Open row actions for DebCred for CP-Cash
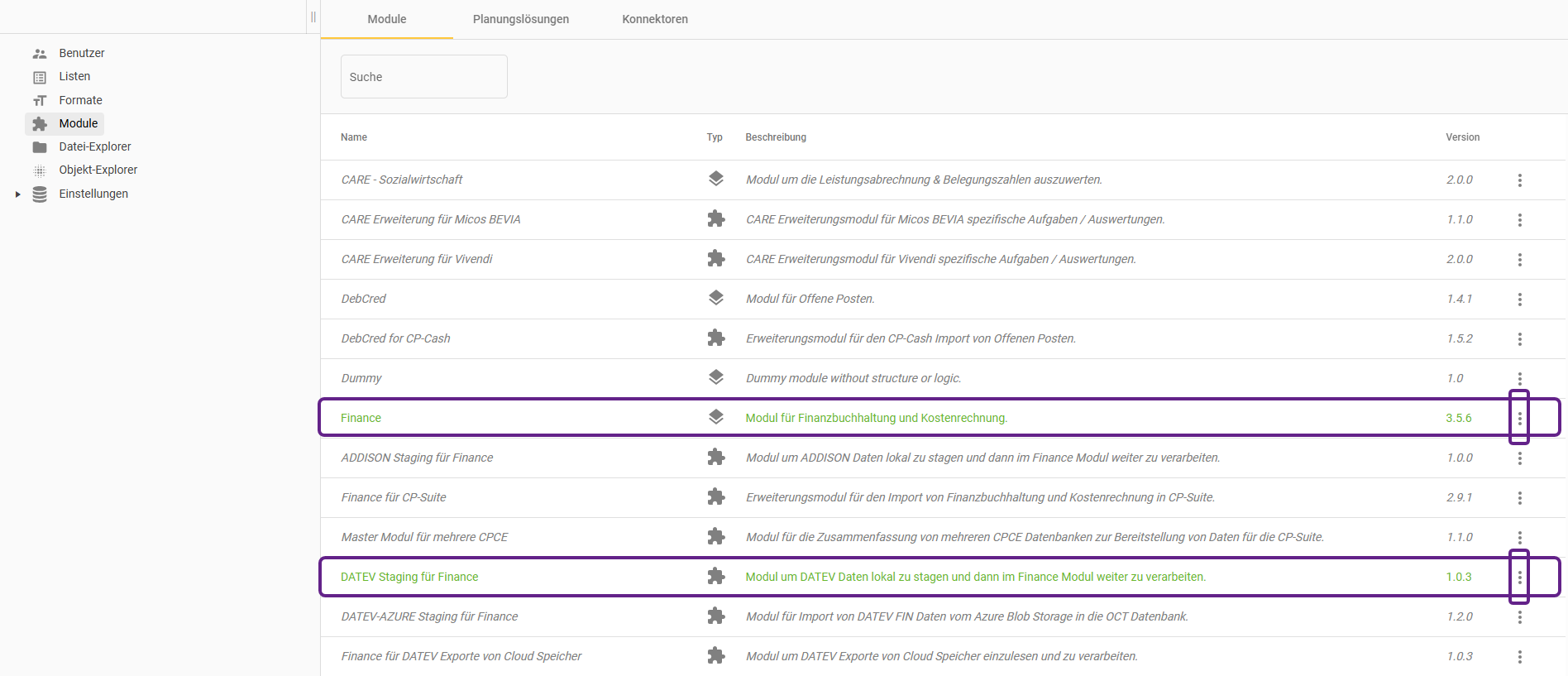Viewport: 1568px width, 676px height. pyautogui.click(x=1519, y=338)
